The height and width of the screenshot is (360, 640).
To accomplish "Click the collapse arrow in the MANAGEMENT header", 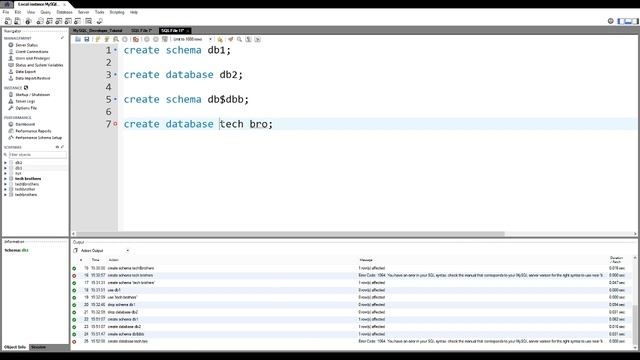I will 62,38.
